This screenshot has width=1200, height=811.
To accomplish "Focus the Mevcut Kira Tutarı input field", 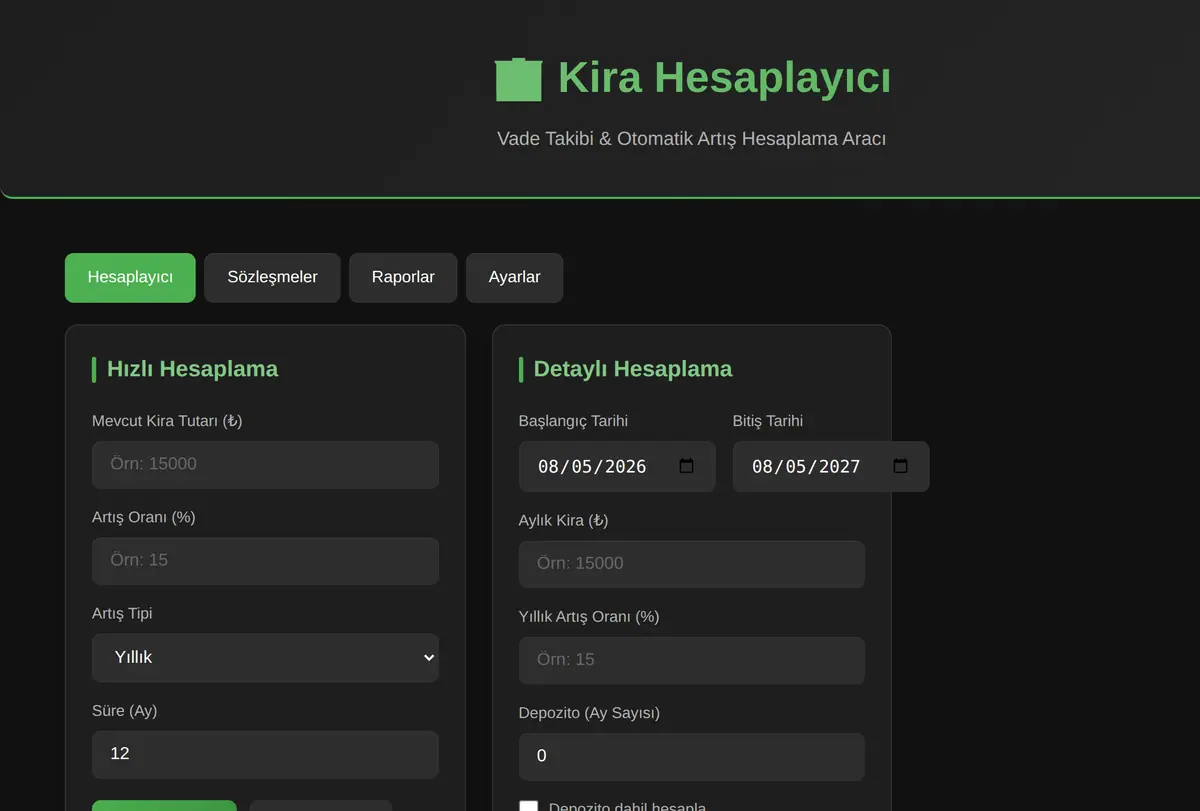I will coord(265,465).
